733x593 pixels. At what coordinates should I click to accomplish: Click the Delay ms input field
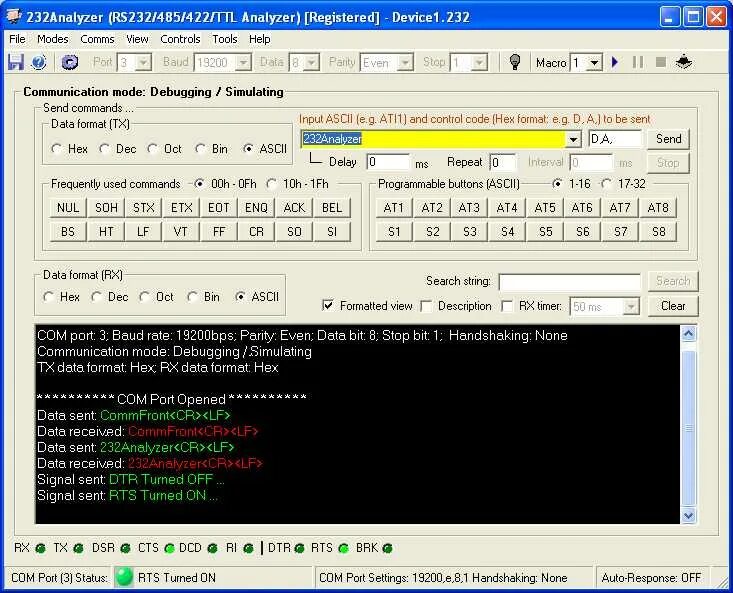click(388, 162)
